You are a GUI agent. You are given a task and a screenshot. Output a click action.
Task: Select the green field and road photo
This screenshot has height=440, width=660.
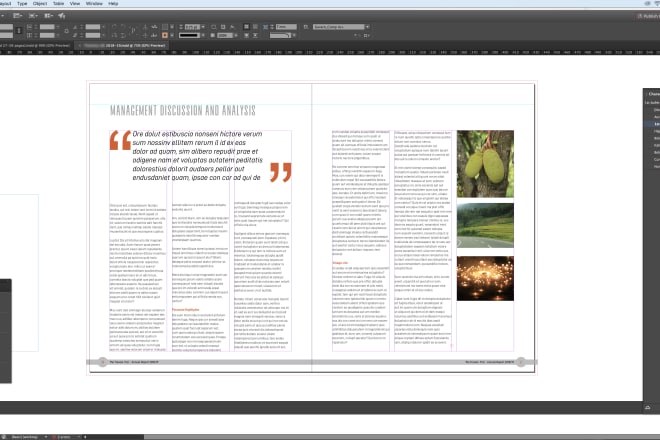pyautogui.click(x=485, y=225)
